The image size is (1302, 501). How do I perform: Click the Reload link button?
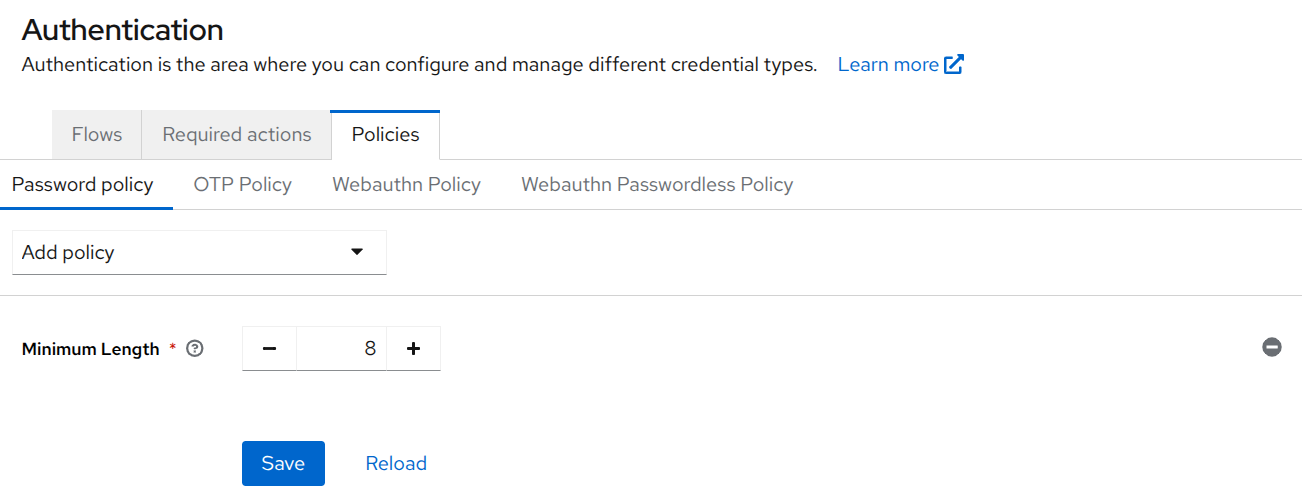point(396,464)
